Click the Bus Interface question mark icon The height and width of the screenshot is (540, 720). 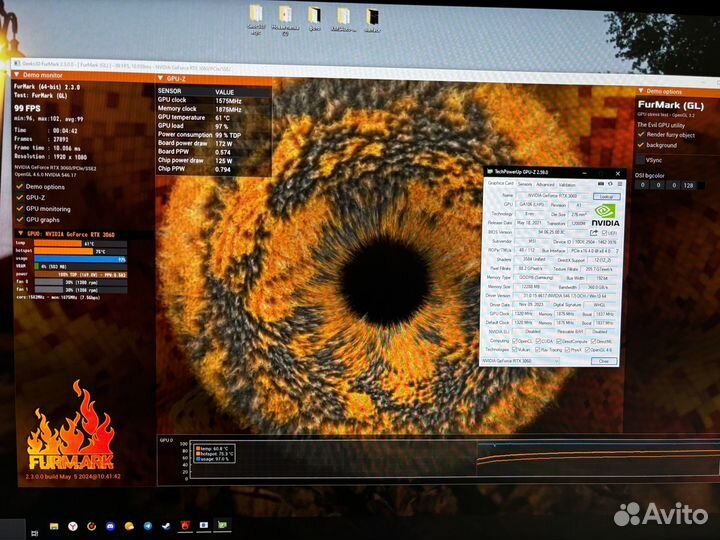click(x=617, y=251)
